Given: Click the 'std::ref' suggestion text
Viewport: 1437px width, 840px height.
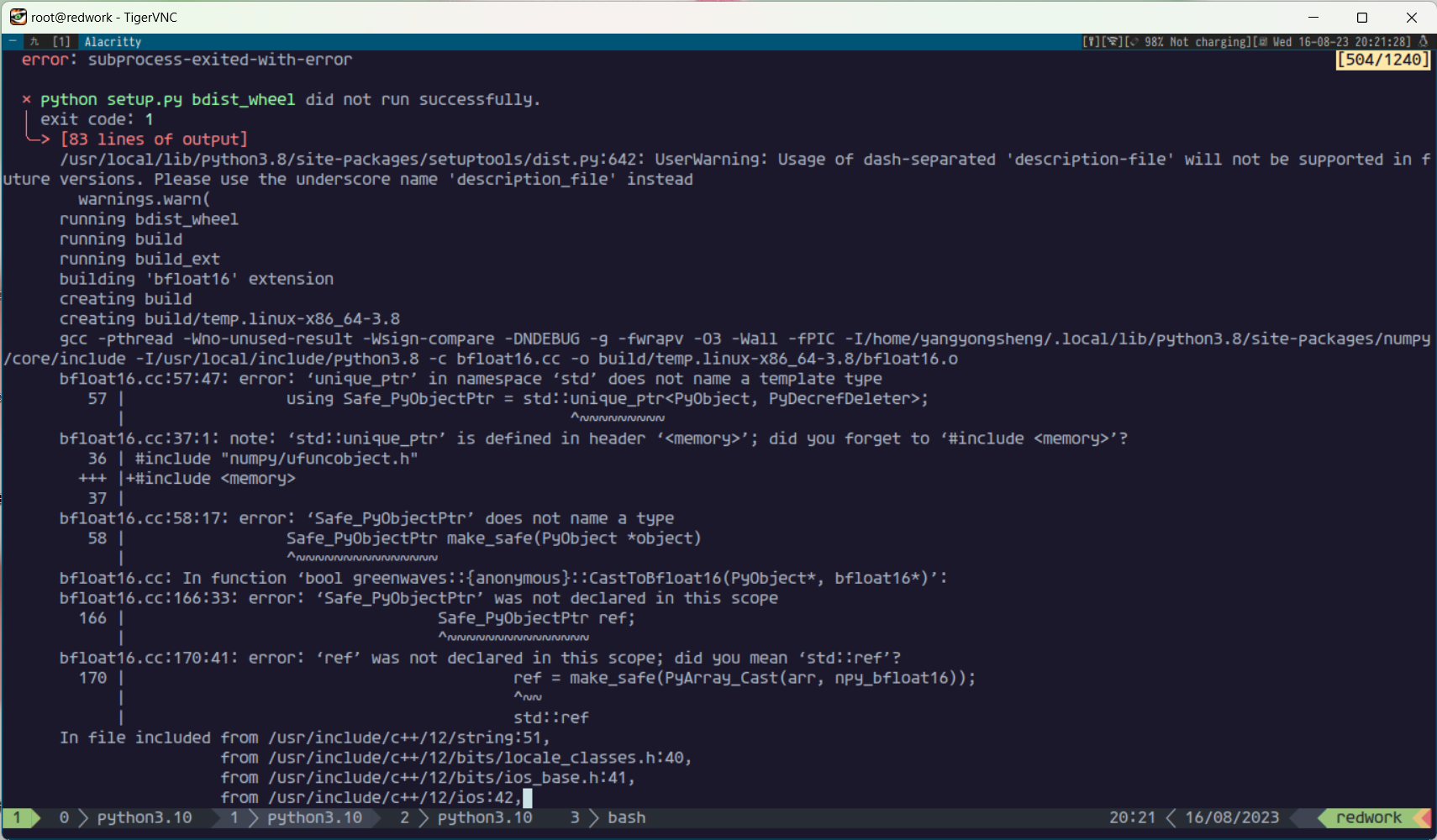Looking at the screenshot, I should point(551,718).
